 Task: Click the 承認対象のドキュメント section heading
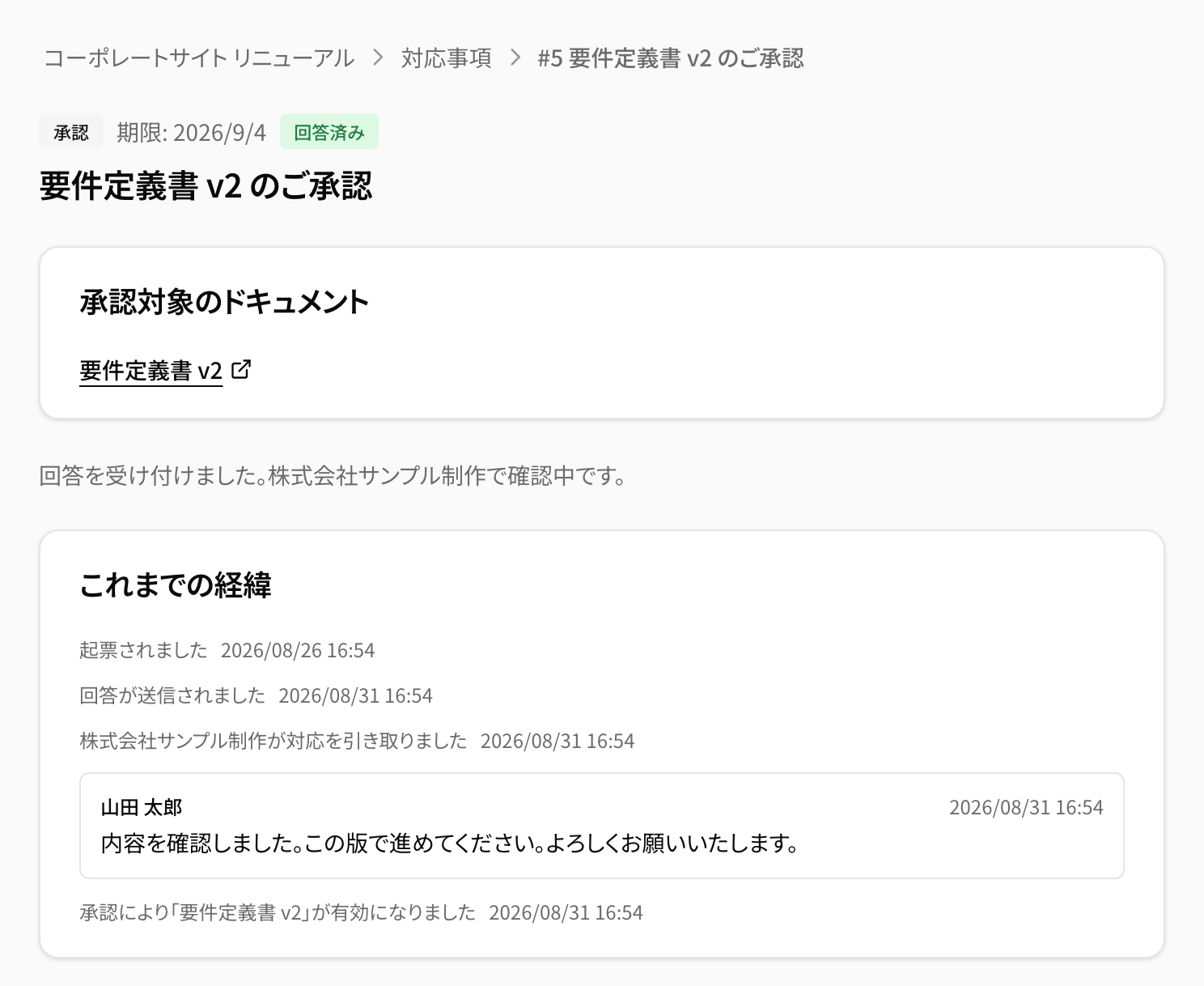[x=224, y=302]
